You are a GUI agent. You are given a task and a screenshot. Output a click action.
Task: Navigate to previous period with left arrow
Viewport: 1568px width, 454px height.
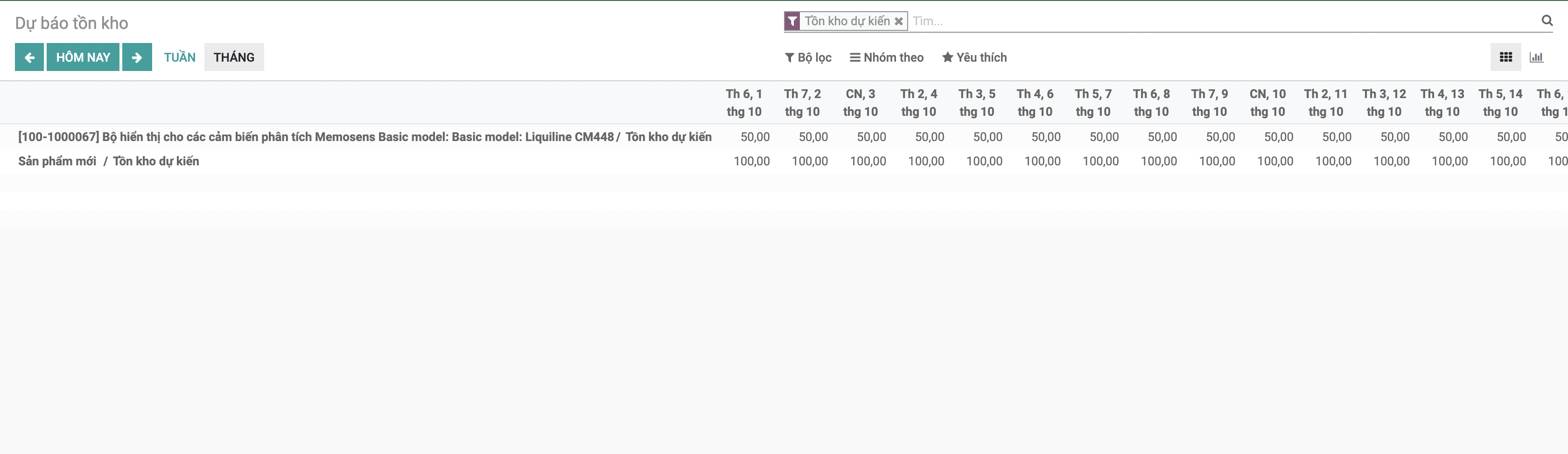click(x=29, y=57)
